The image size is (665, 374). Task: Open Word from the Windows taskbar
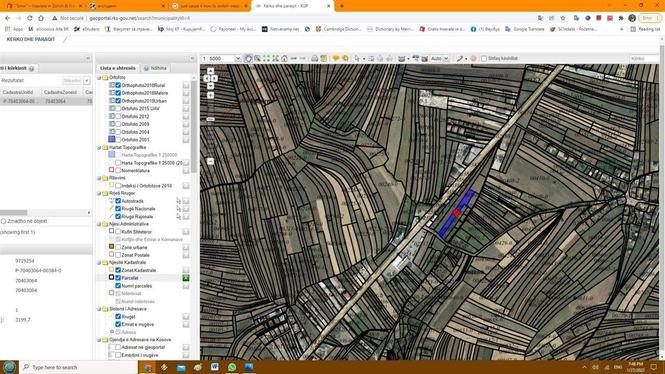click(x=215, y=367)
